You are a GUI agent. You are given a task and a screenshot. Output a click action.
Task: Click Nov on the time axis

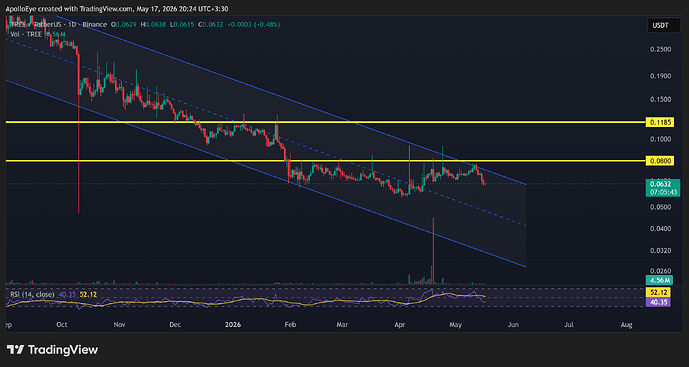click(120, 325)
